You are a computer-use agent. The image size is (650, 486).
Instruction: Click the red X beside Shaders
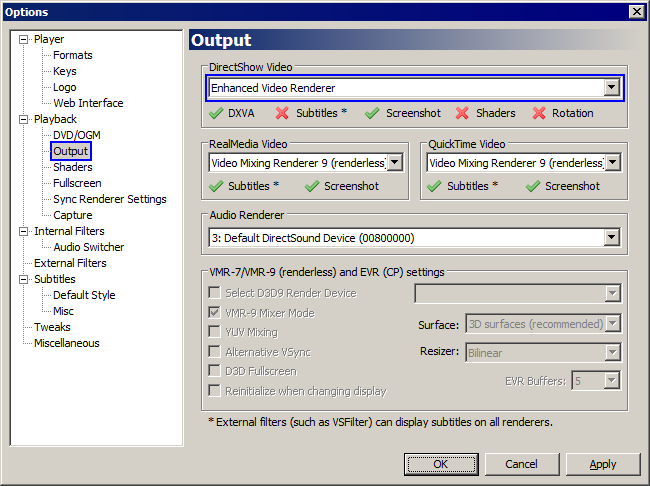[462, 113]
